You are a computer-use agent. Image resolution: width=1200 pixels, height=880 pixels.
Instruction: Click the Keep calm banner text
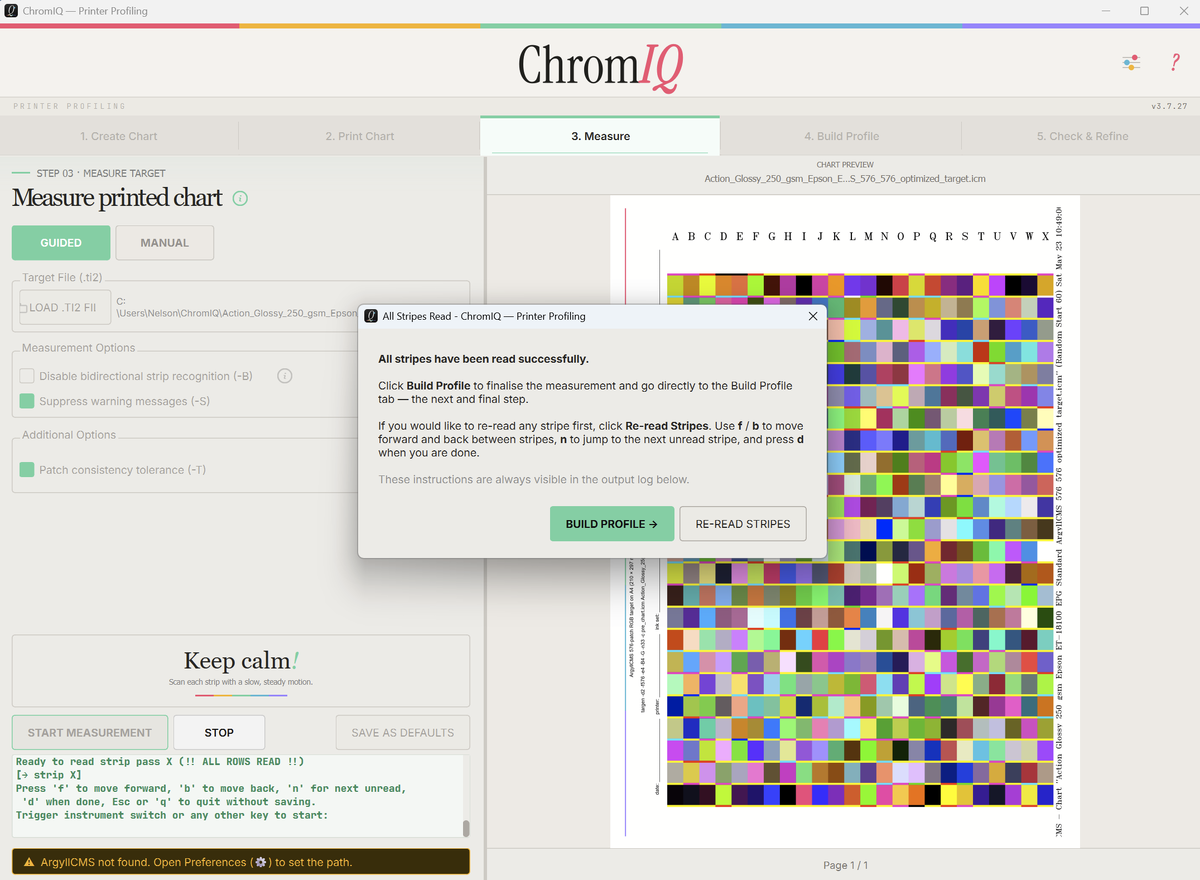(241, 661)
